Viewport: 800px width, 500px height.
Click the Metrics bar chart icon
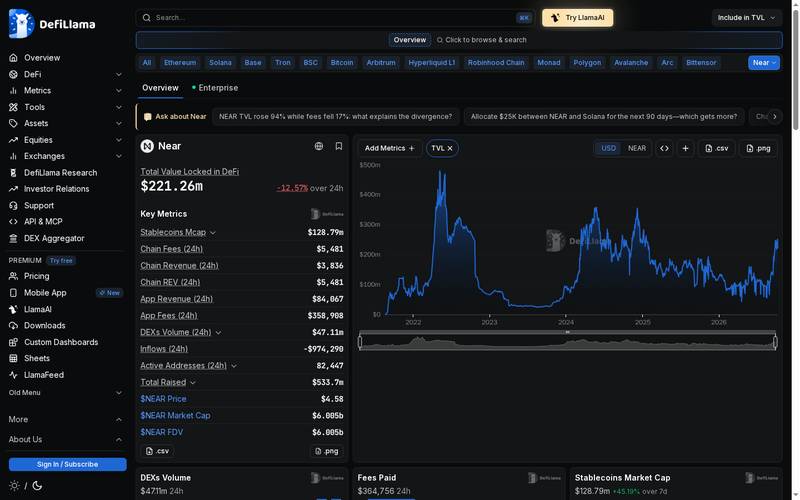13,91
